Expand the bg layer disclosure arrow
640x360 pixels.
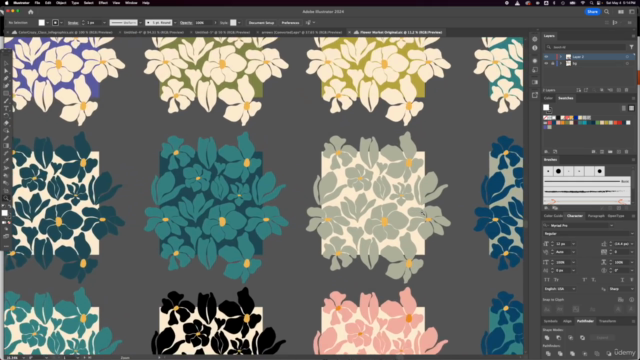[561, 64]
